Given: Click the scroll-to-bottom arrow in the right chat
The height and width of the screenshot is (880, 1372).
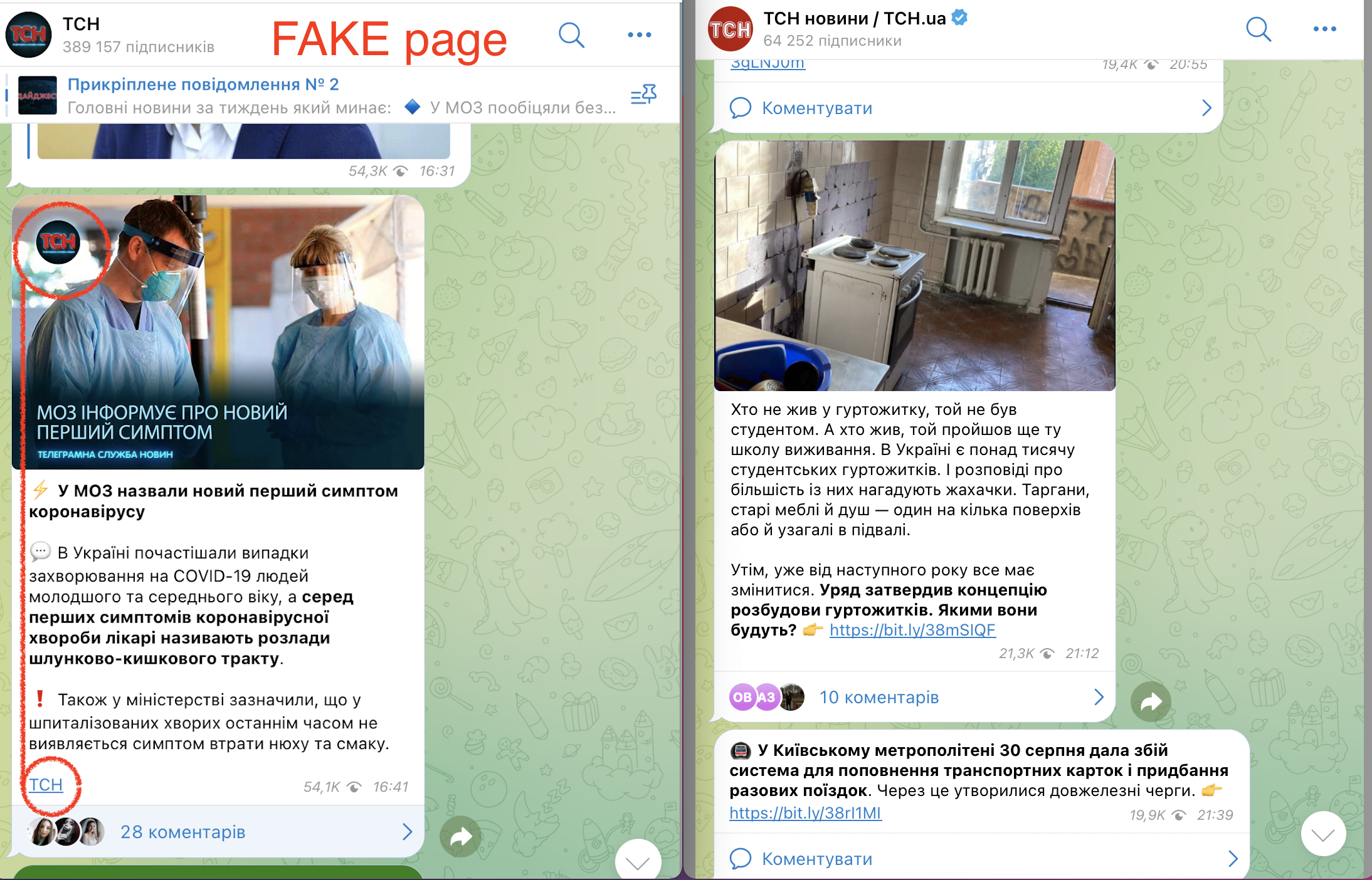Looking at the screenshot, I should pyautogui.click(x=1323, y=834).
